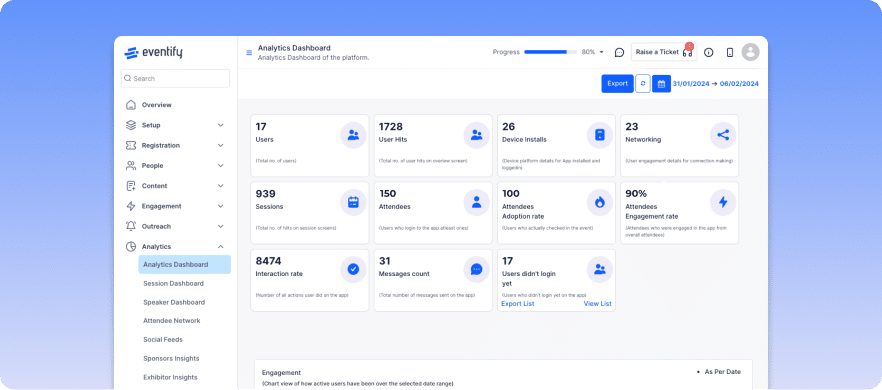Click the Progress bar at 80%
Image resolution: width=882 pixels, height=390 pixels.
coord(550,52)
